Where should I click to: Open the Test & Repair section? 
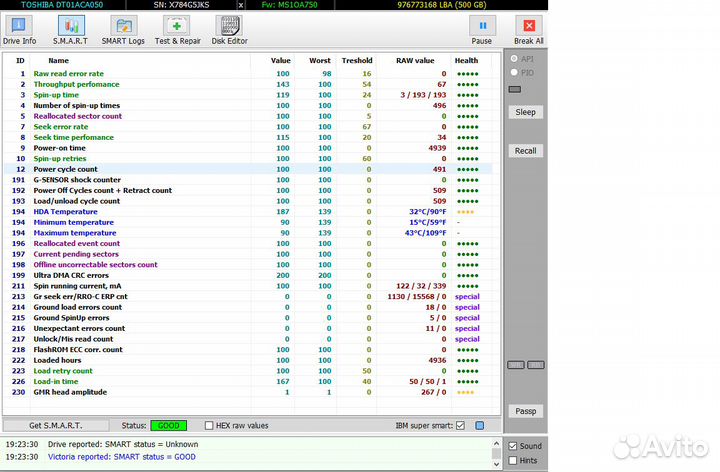[x=177, y=30]
